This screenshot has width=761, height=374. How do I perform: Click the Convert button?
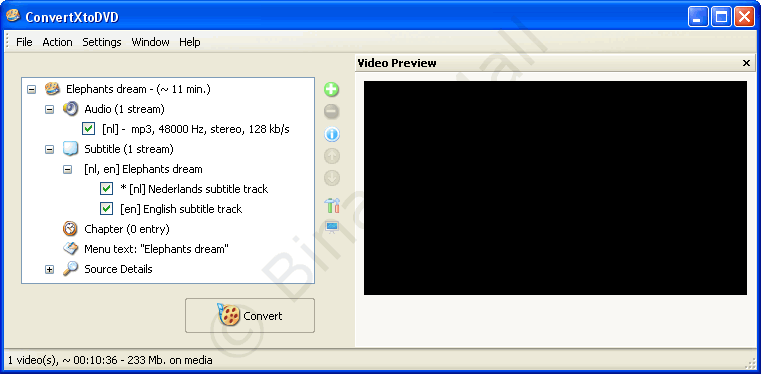point(250,316)
